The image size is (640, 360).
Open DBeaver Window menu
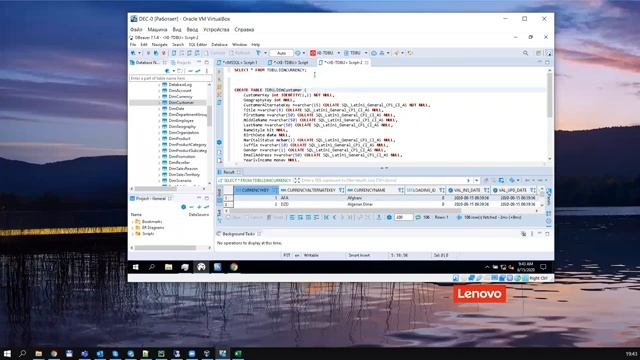[240, 44]
